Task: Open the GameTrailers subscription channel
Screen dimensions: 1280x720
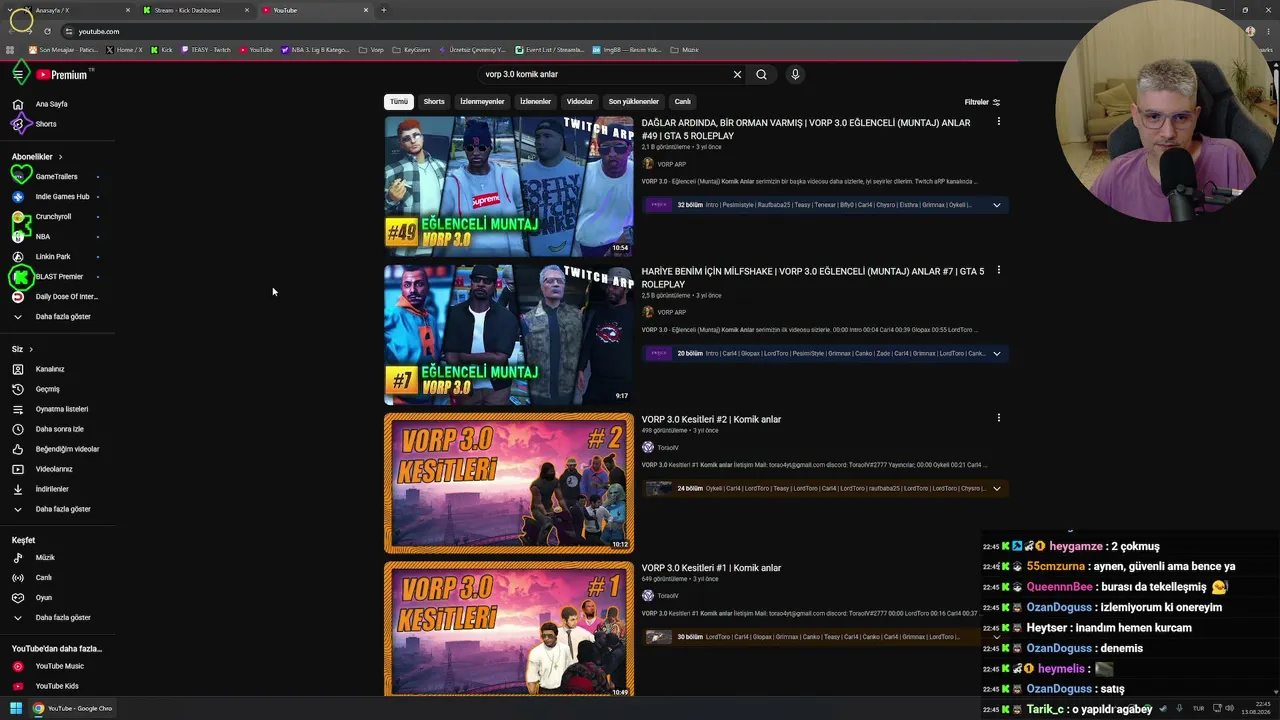Action: click(57, 177)
